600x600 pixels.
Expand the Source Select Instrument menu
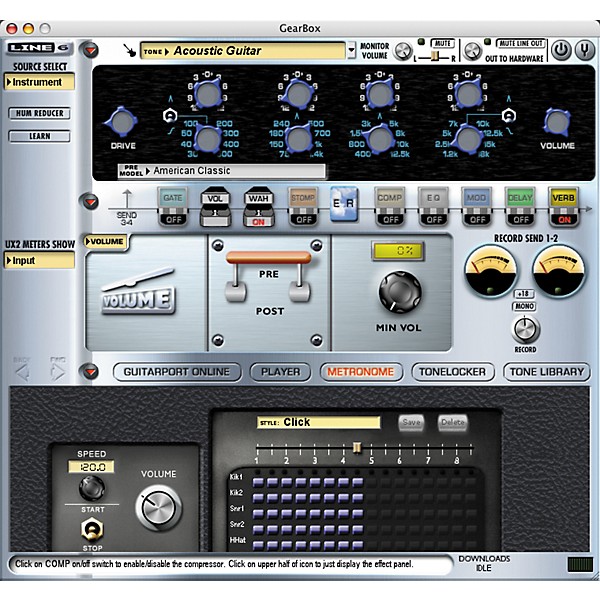pos(39,83)
